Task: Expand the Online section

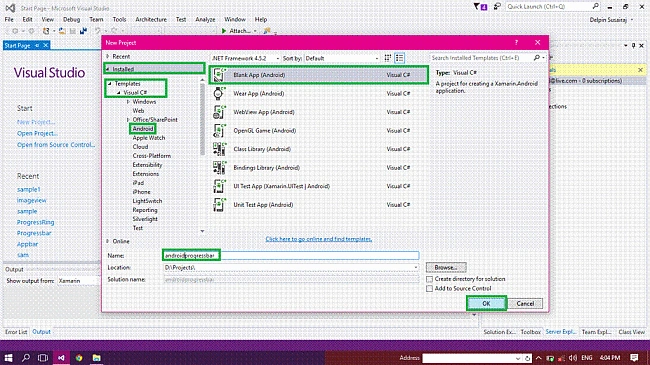Action: (107, 241)
